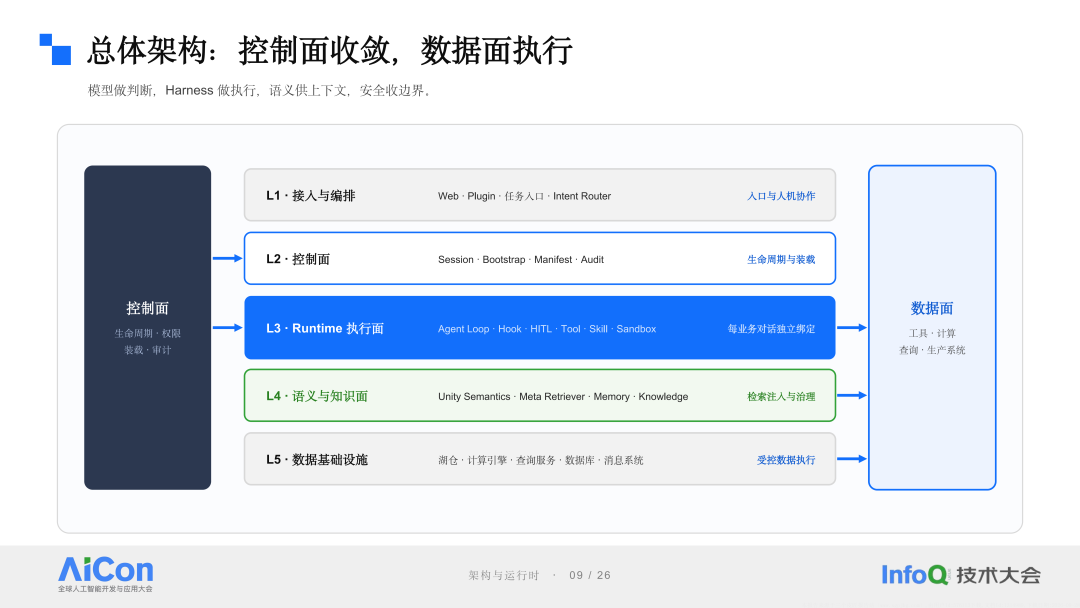Click the green text 检索注入与治理
Image resolution: width=1080 pixels, height=608 pixels.
click(x=781, y=397)
